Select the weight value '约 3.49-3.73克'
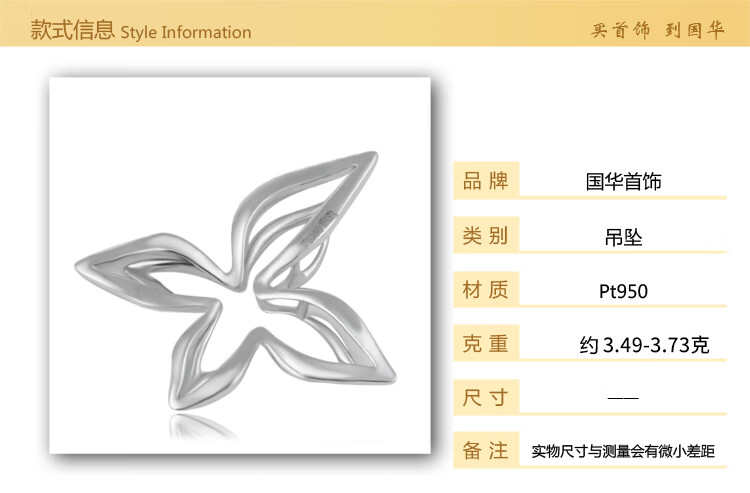 (x=644, y=345)
